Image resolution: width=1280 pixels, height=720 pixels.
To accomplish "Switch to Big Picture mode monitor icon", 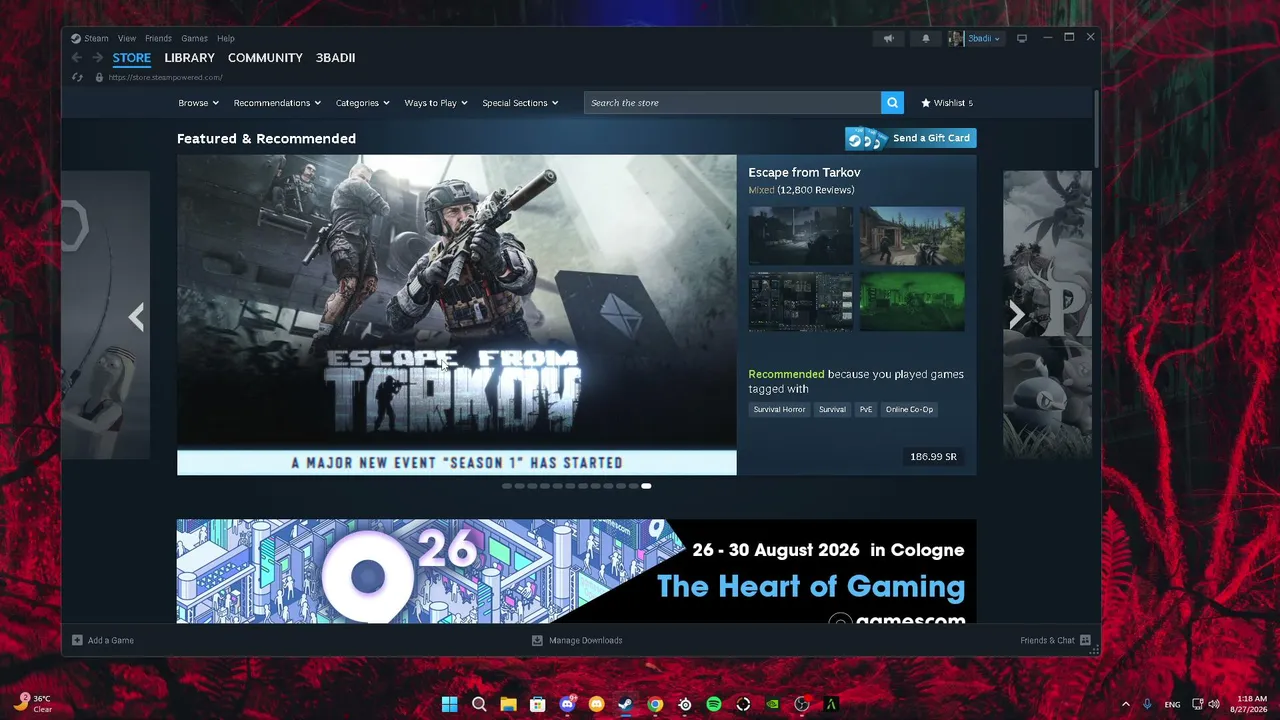I will click(x=1022, y=38).
